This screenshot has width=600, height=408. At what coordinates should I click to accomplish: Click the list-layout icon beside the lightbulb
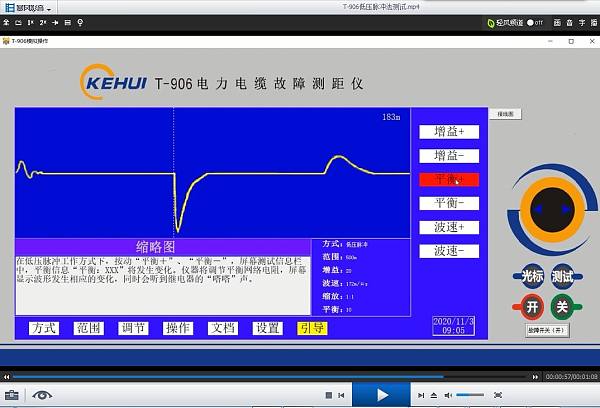tap(68, 23)
